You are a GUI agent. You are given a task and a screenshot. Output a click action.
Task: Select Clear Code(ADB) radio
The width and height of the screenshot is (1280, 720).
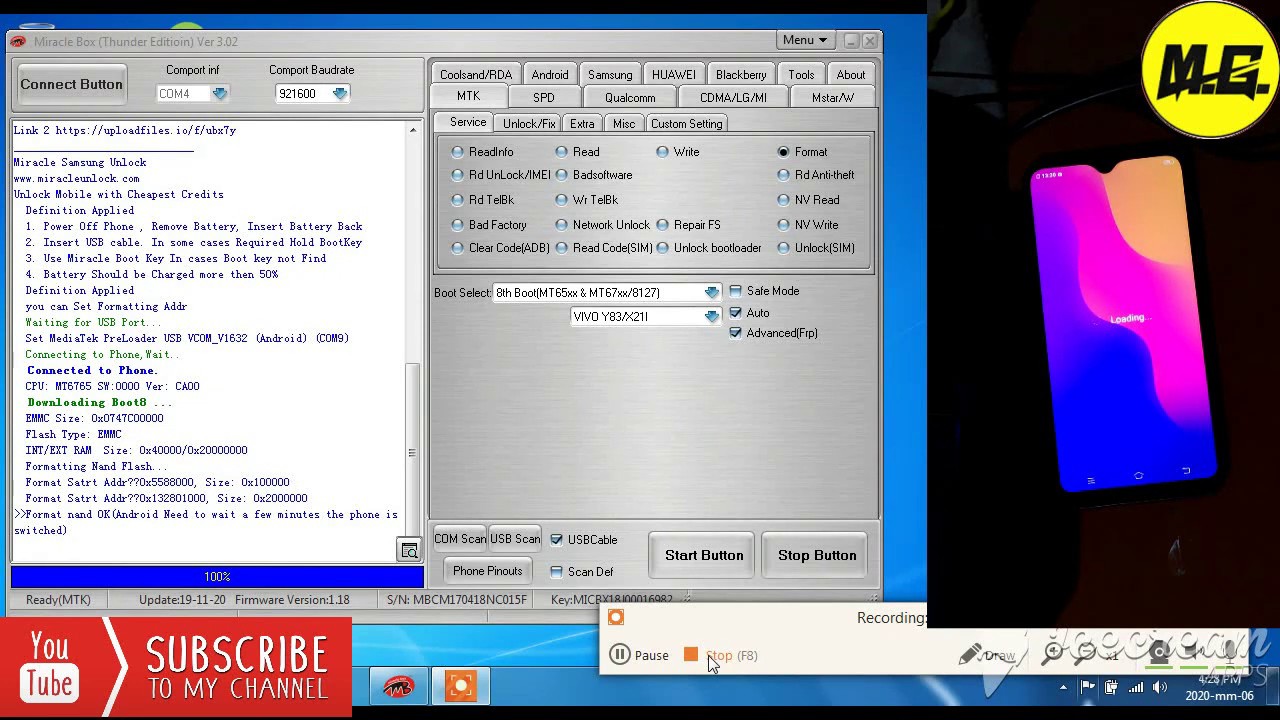pyautogui.click(x=458, y=248)
